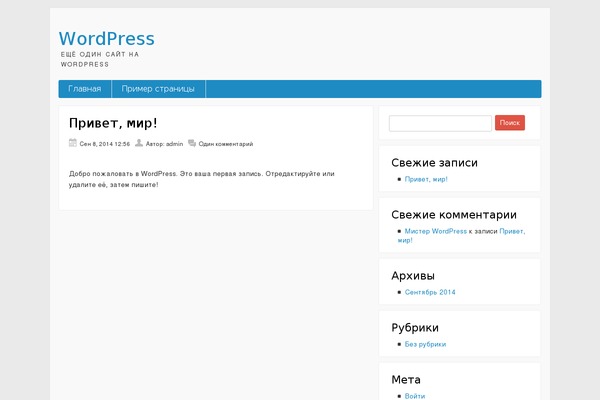Click the comments bubble icon
Image resolution: width=600 pixels, height=400 pixels.
[x=192, y=143]
